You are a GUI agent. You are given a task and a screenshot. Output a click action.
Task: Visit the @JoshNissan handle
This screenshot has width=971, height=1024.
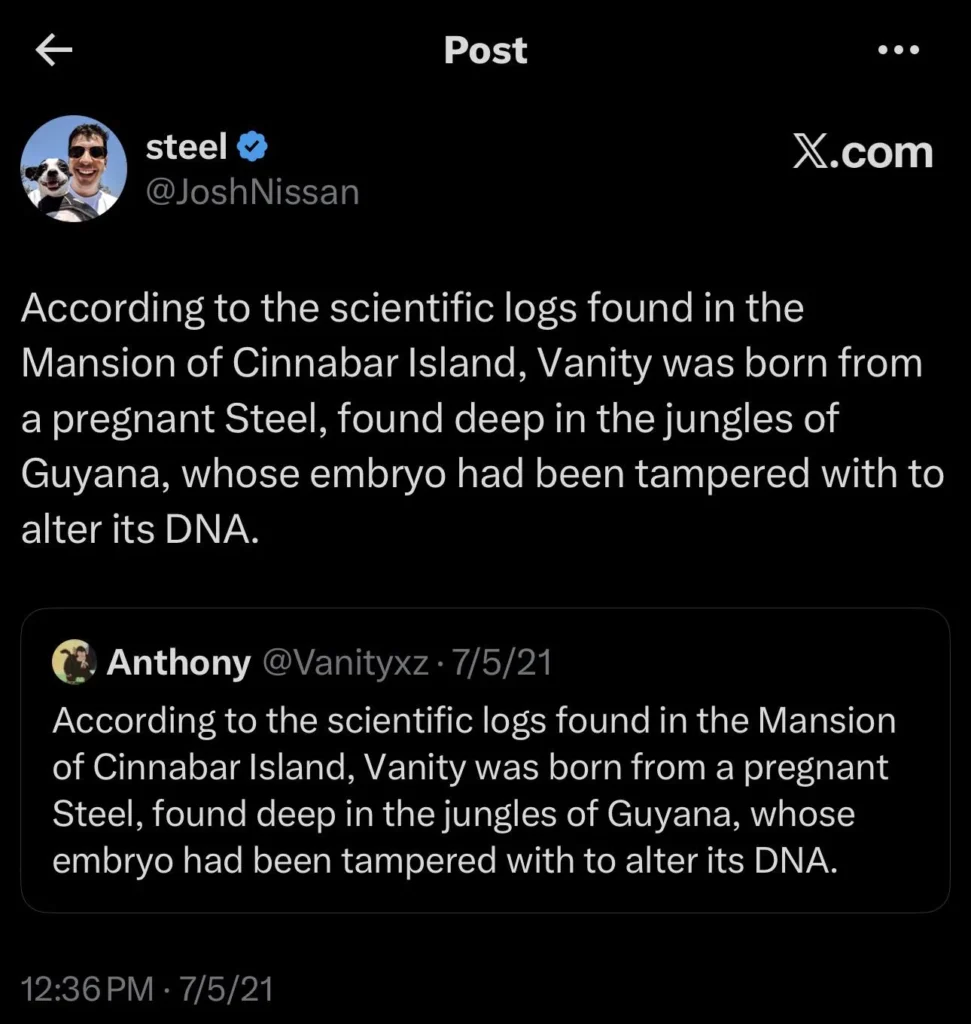click(252, 190)
